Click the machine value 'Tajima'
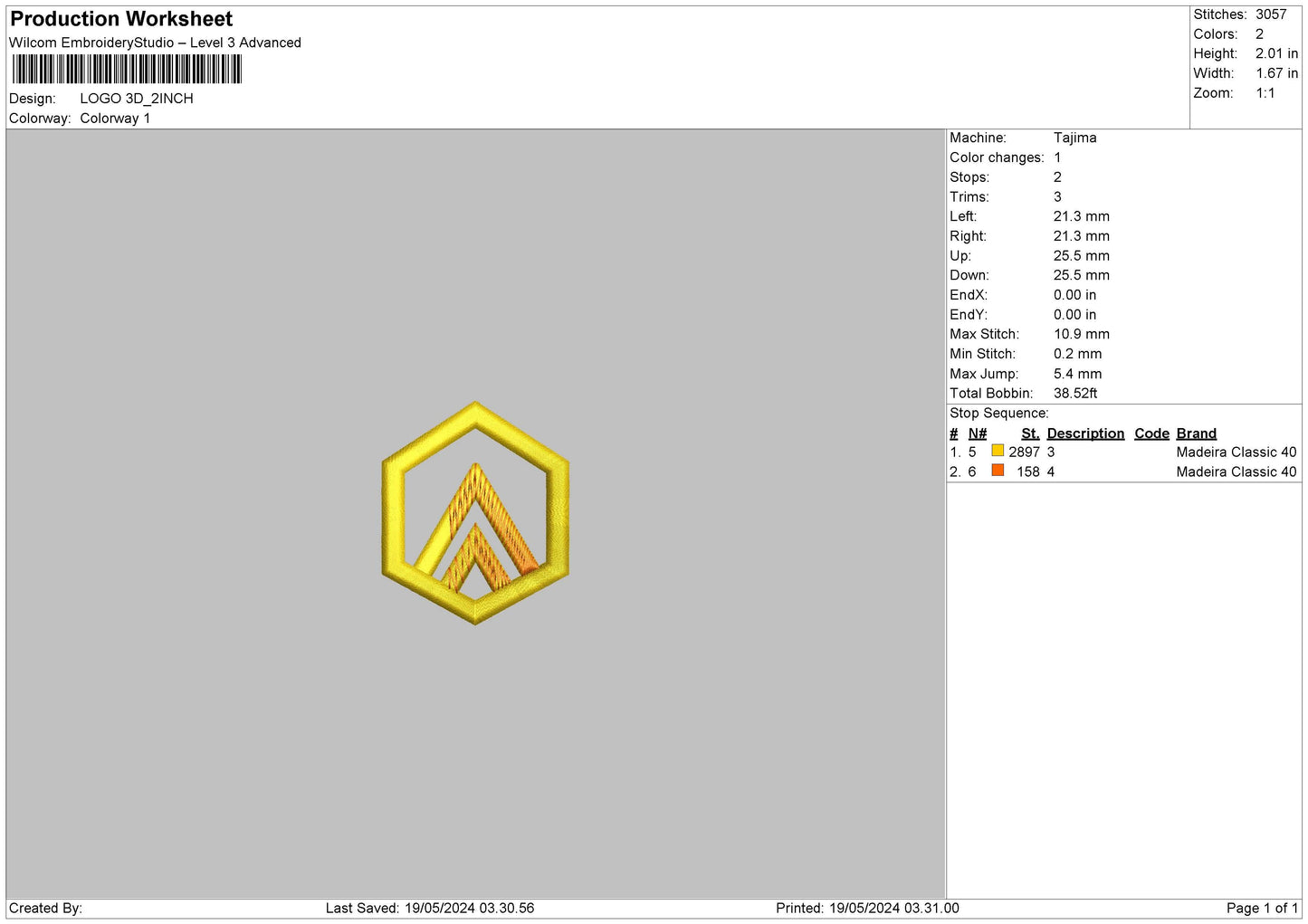 point(1074,138)
